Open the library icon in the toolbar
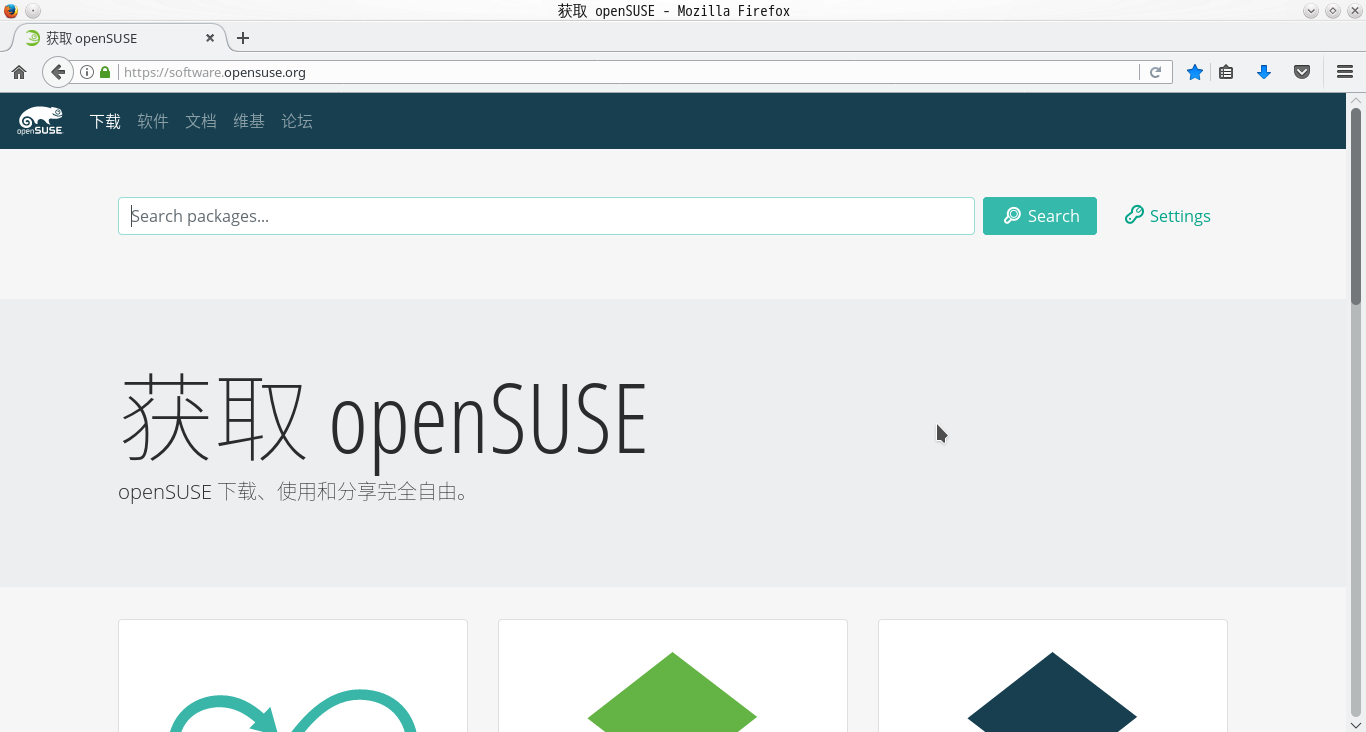The image size is (1366, 732). (1226, 72)
